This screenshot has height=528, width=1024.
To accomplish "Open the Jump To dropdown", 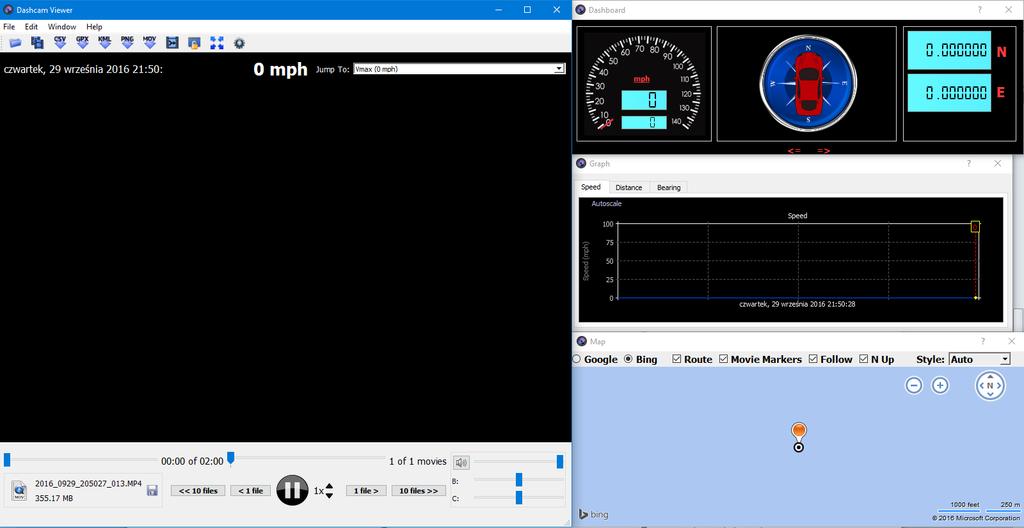I will point(458,69).
